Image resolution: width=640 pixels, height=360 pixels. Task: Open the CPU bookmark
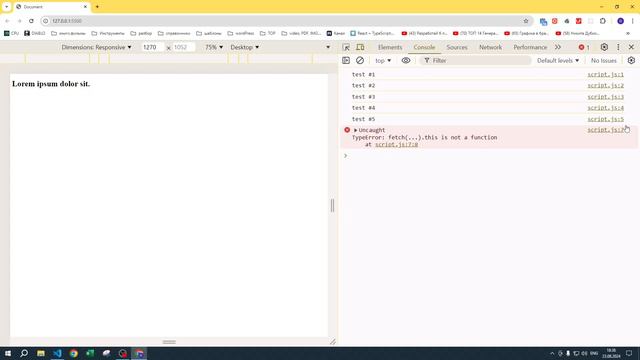pyautogui.click(x=11, y=33)
